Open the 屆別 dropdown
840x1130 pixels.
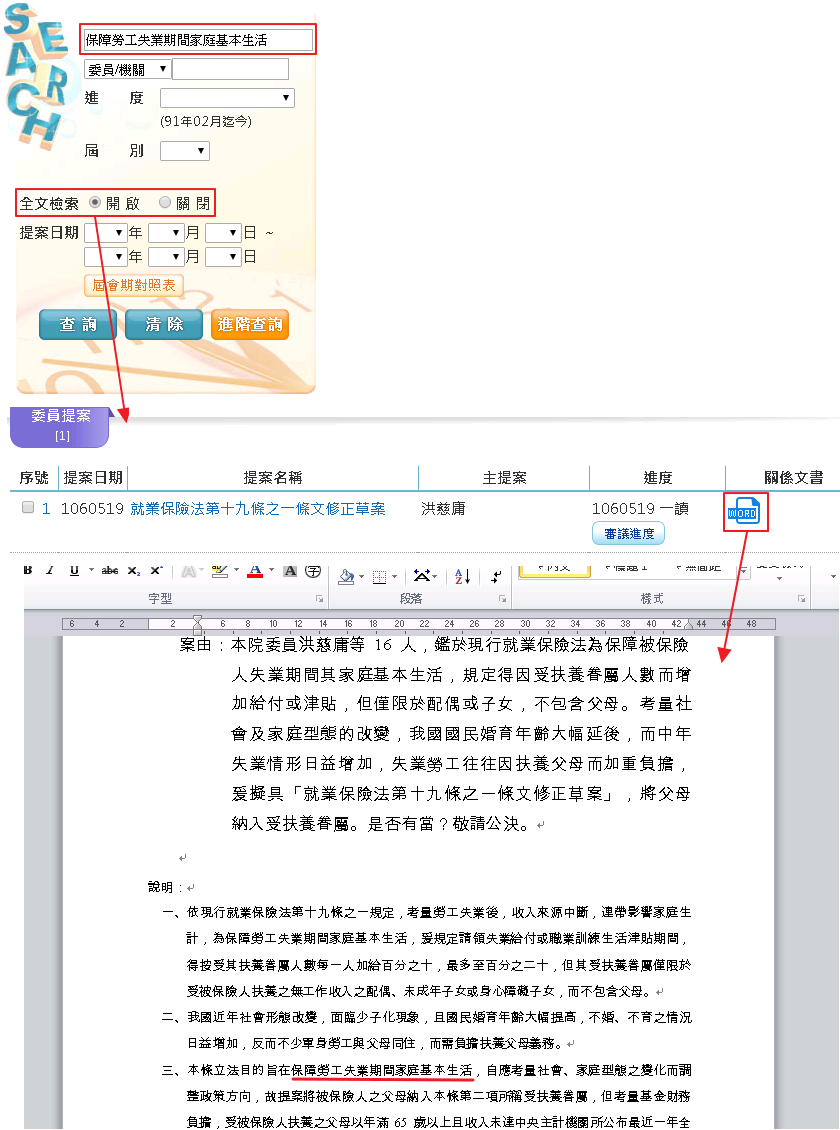point(185,151)
